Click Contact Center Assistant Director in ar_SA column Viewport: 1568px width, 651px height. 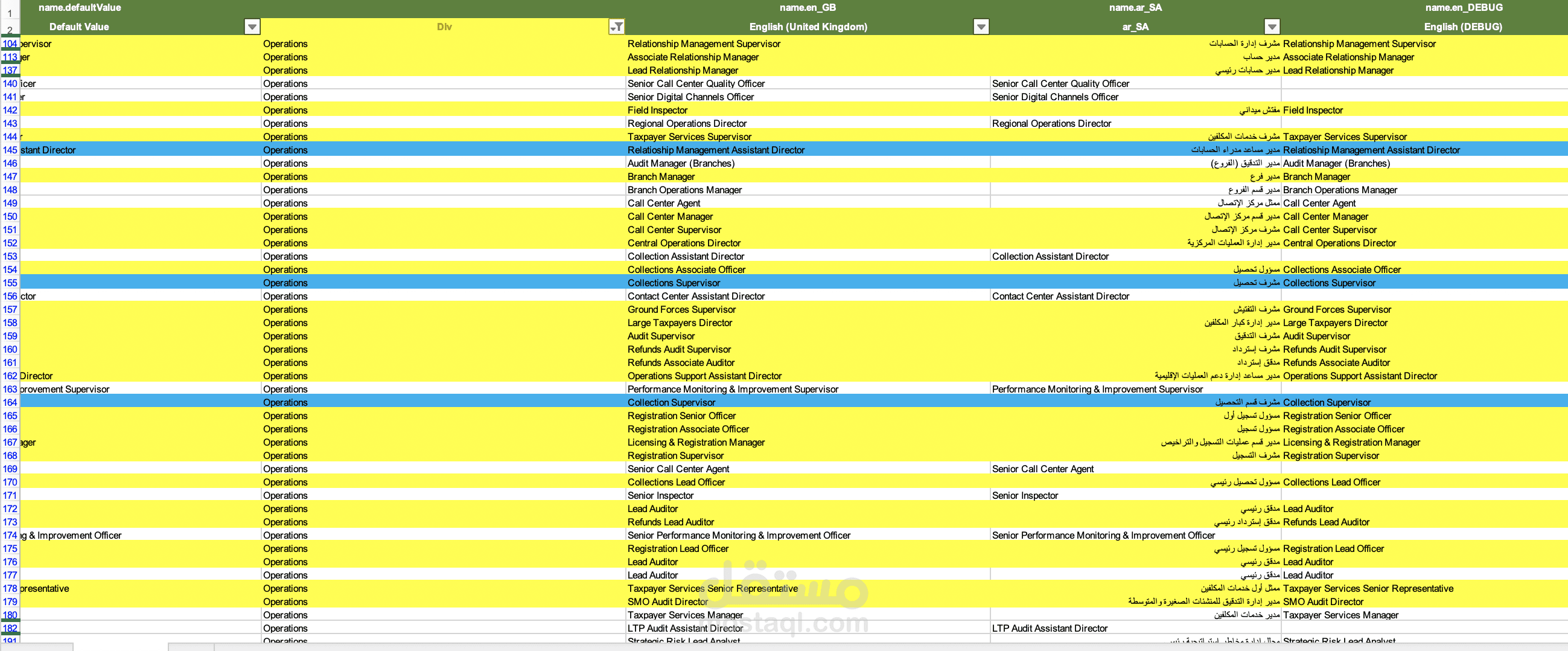click(1060, 296)
